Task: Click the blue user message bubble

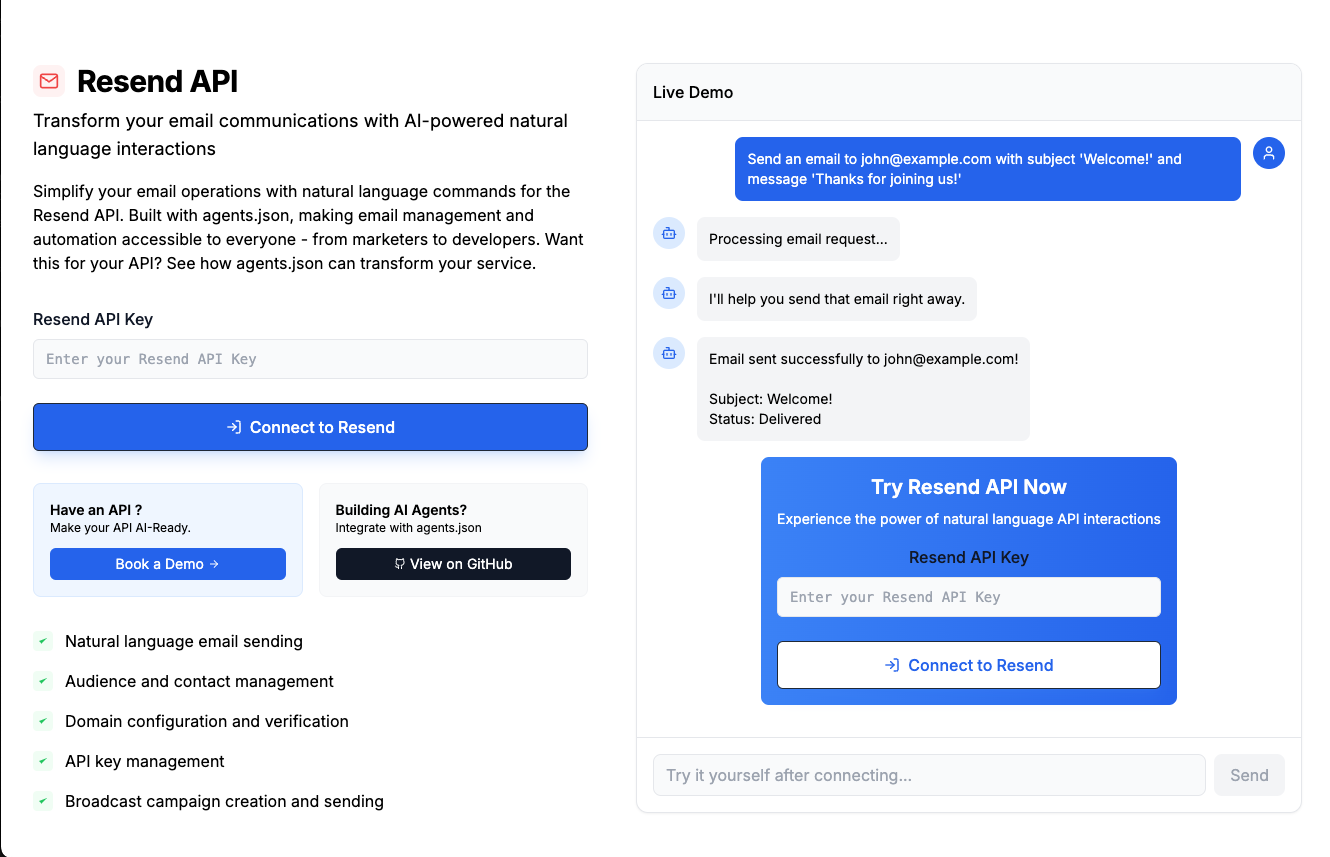Action: coord(987,169)
